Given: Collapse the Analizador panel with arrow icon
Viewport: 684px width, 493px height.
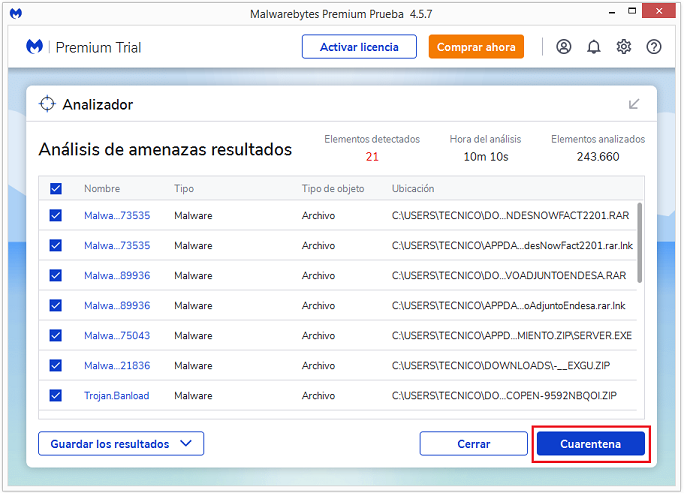Looking at the screenshot, I should [x=634, y=104].
